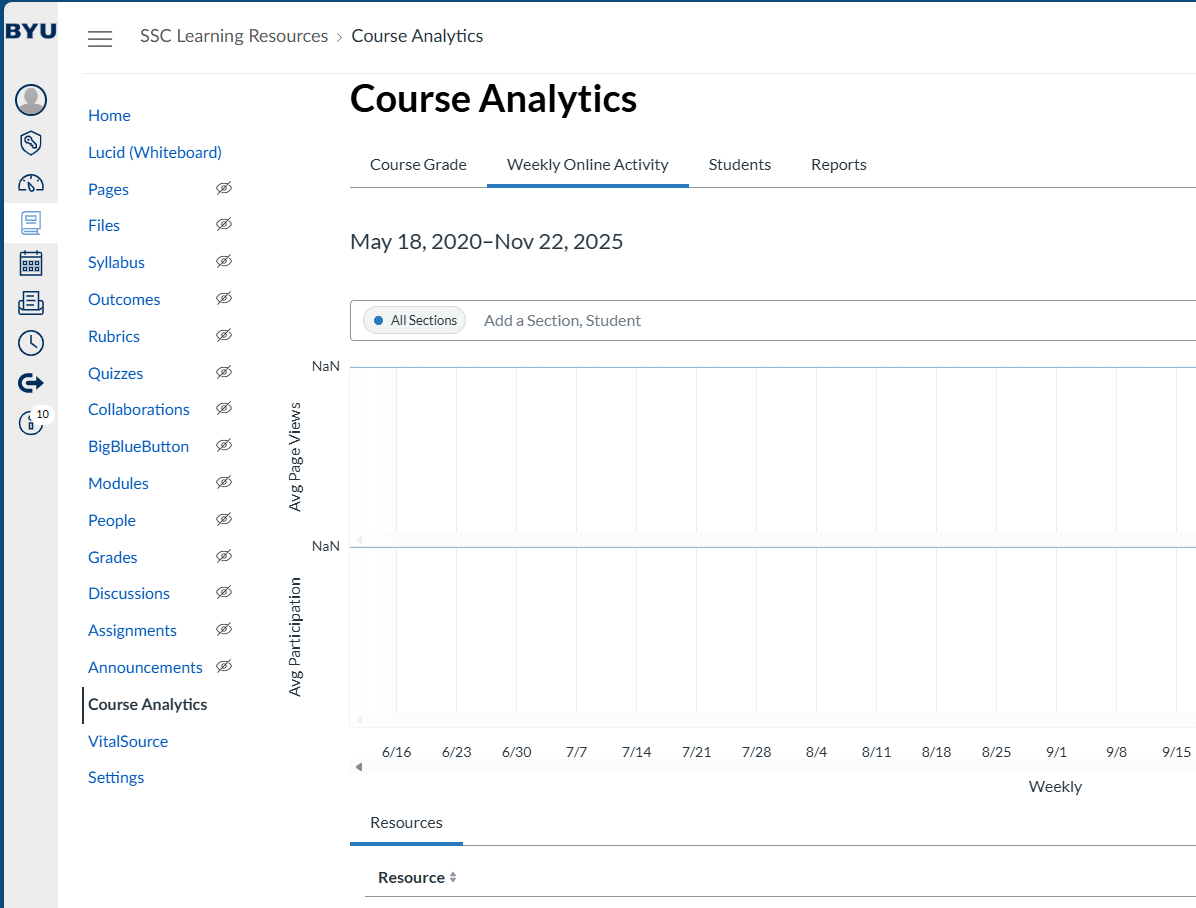Go to the Dashboard gauge icon
The height and width of the screenshot is (908, 1196).
[31, 183]
